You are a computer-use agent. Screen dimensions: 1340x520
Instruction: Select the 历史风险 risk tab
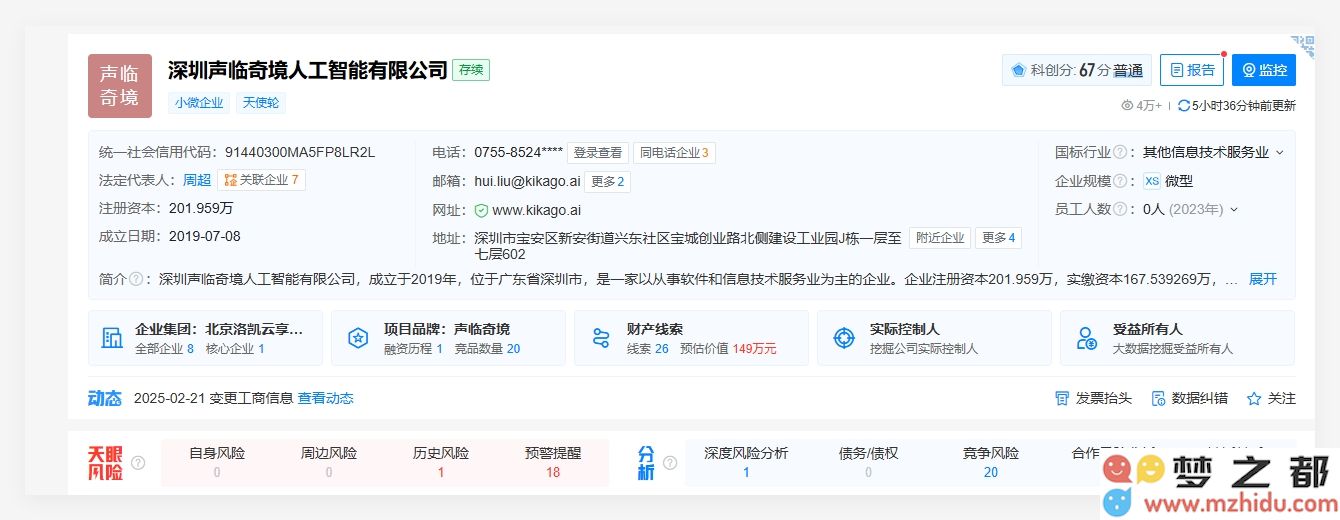441,462
